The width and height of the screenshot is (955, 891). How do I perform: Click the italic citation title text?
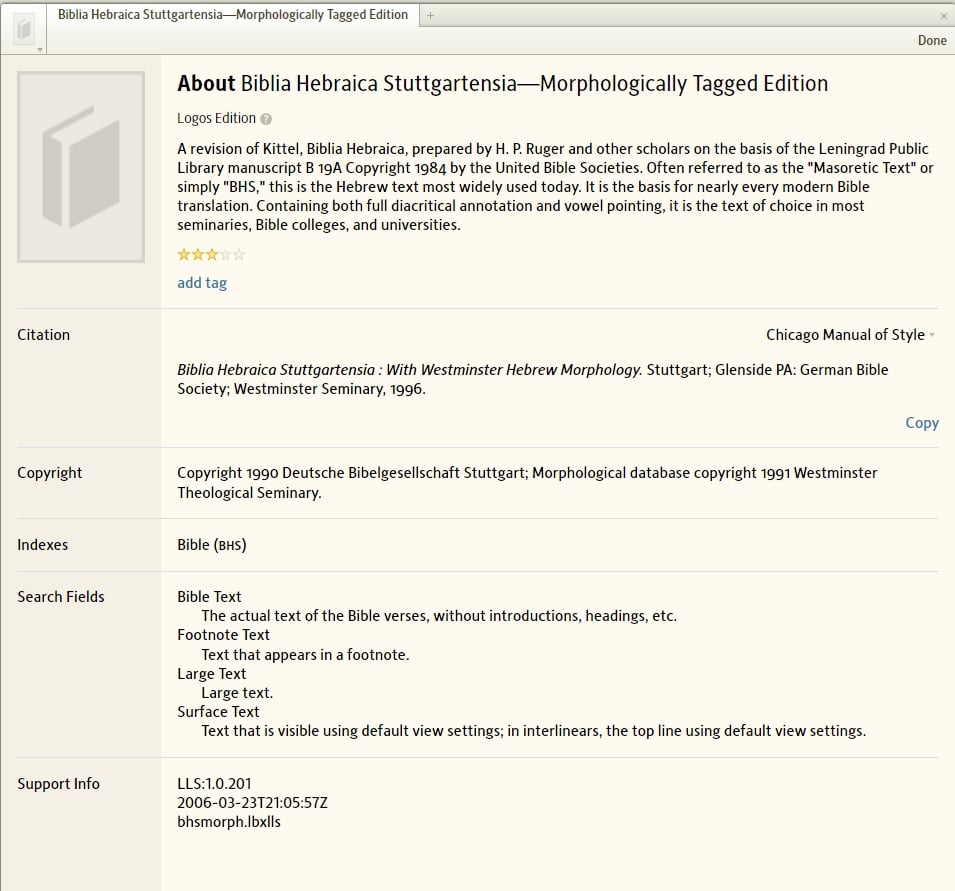pyautogui.click(x=409, y=370)
